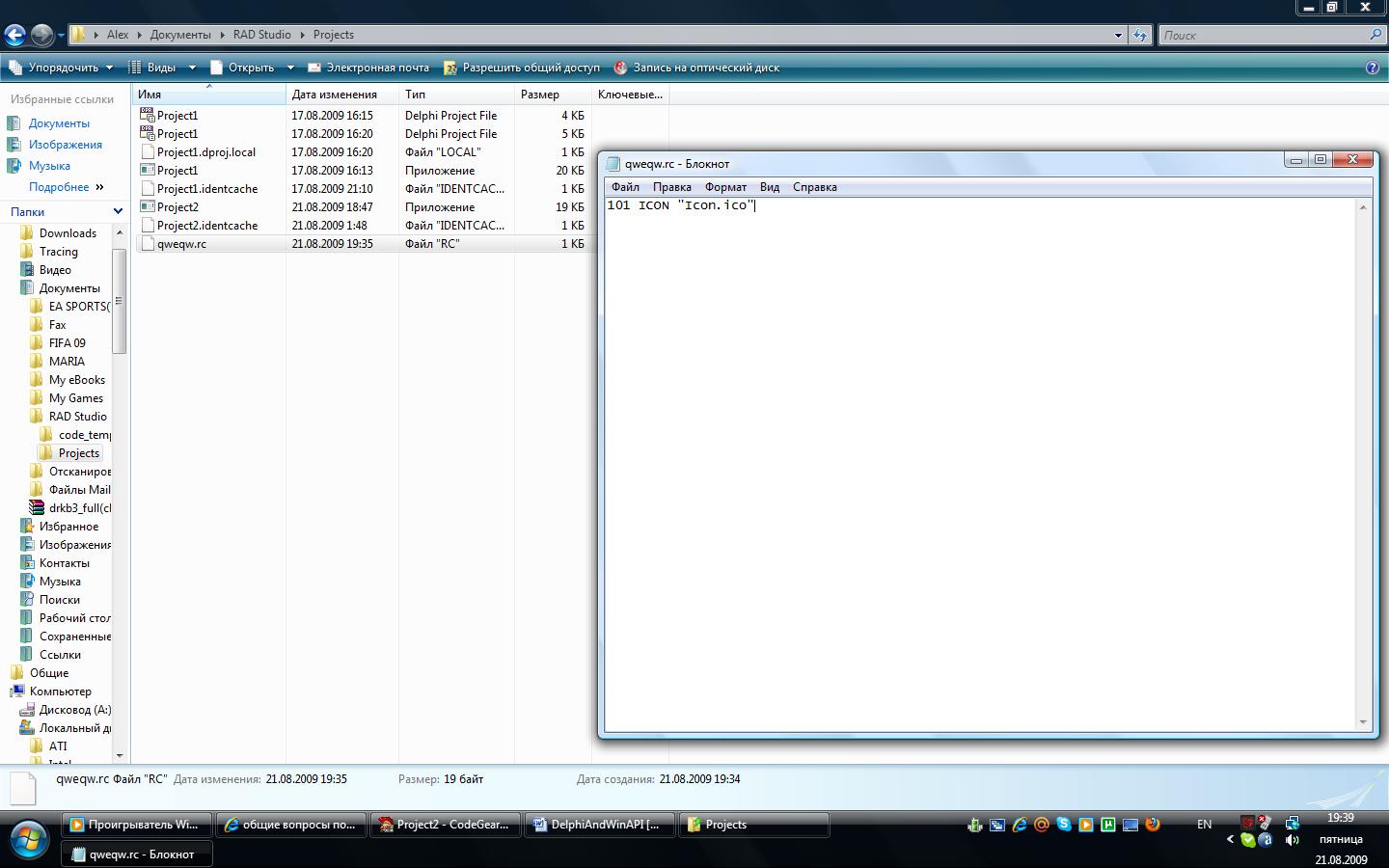The image size is (1389, 868).
Task: Collapse the Folders (Папки) pane chevron
Action: tap(118, 211)
